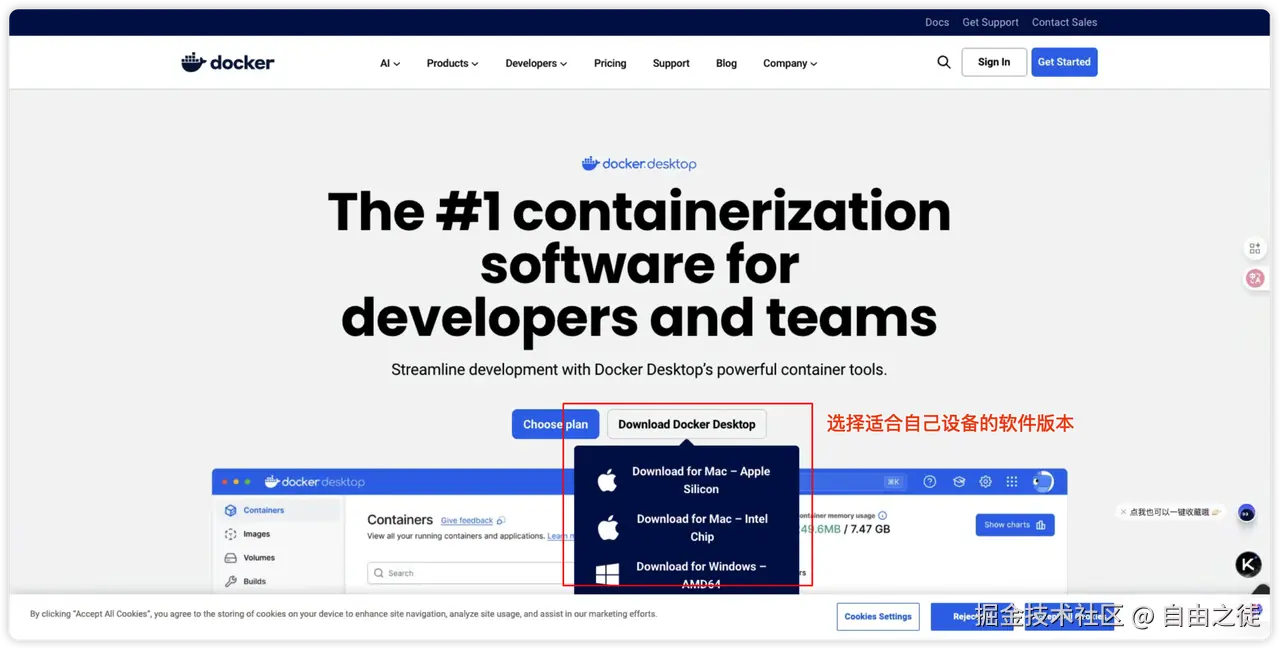Screen dimensions: 1280x649
Task: Expand the Company menu dropdown
Action: click(790, 63)
